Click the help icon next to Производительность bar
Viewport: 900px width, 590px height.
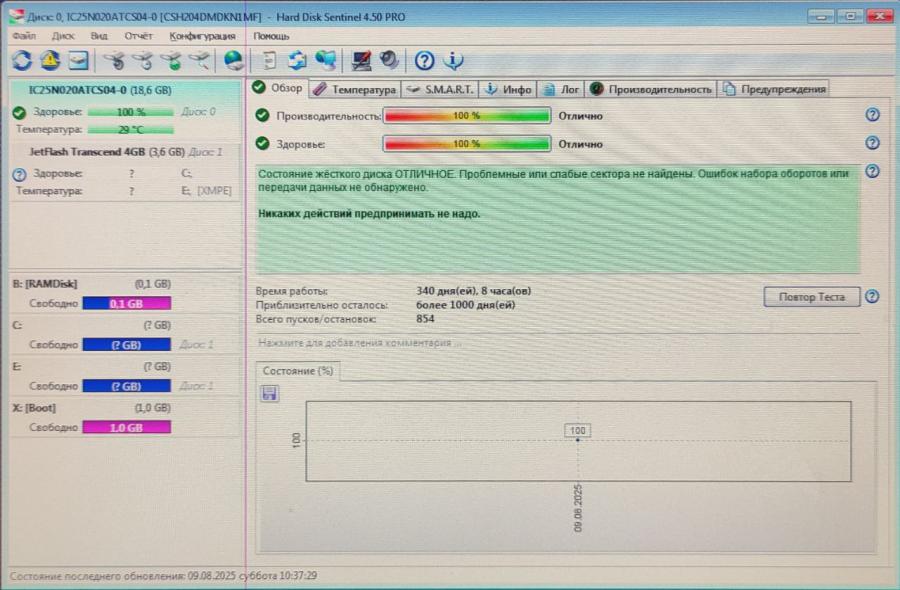872,115
